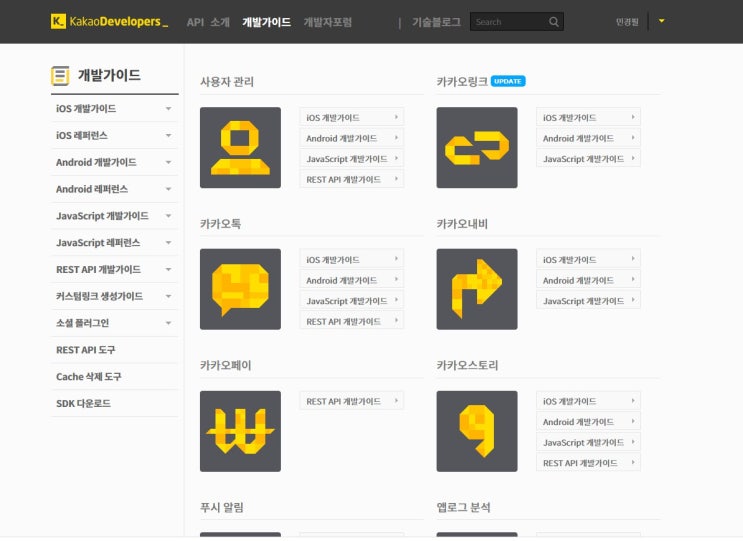Open the 카카오스토리 icon tile

477,431
